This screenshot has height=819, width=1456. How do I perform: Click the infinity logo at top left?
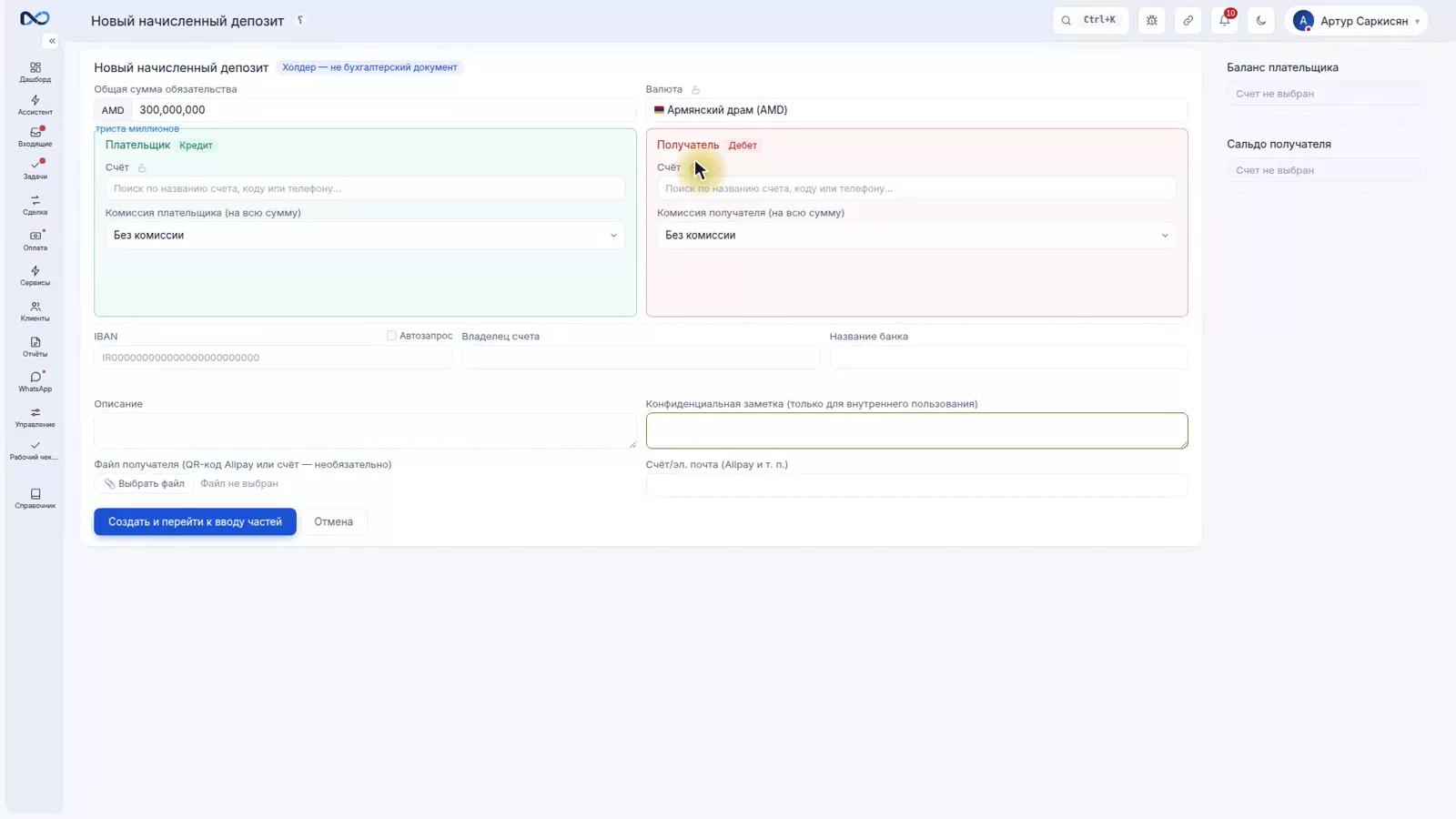(35, 18)
